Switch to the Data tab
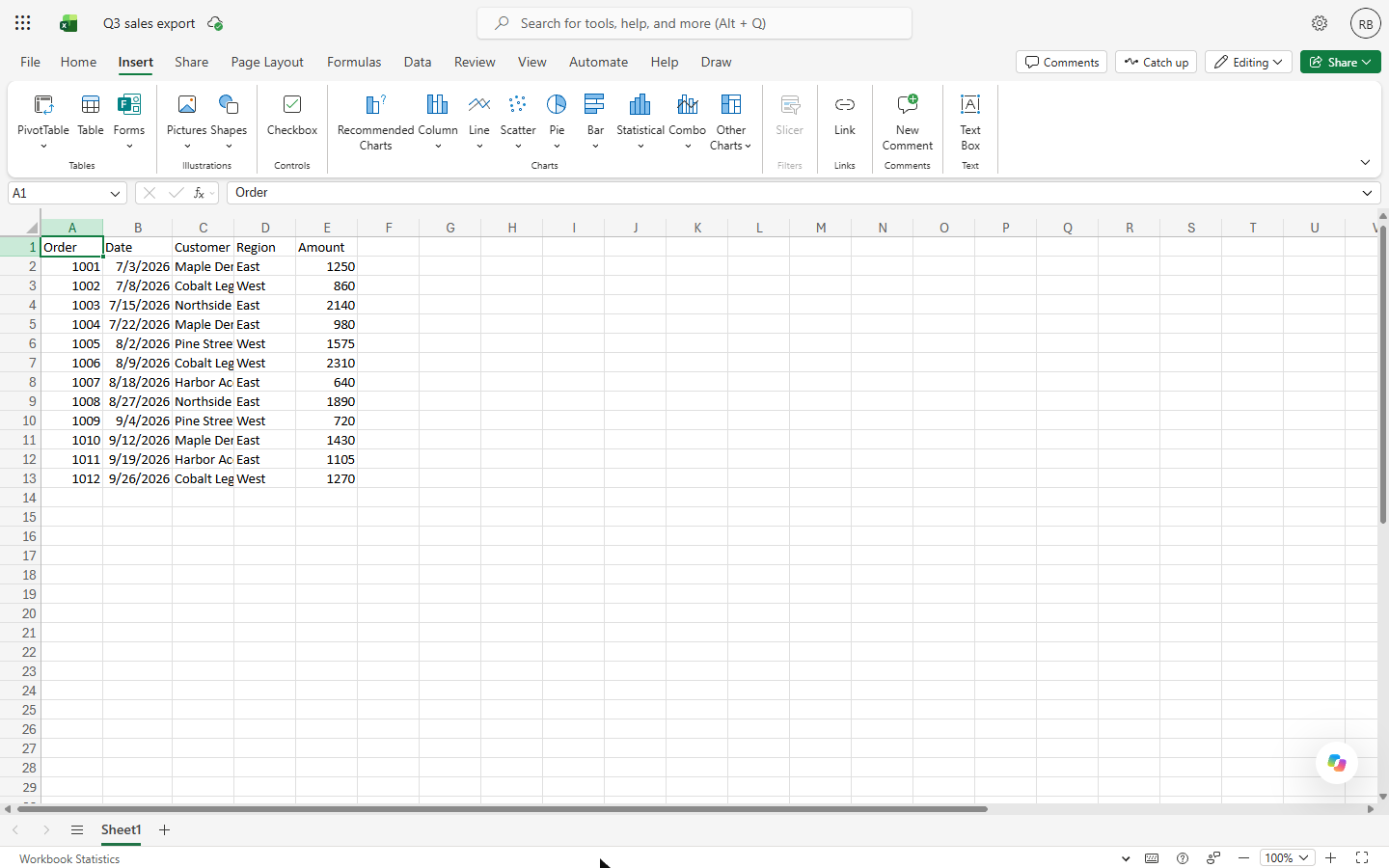Image resolution: width=1389 pixels, height=868 pixels. tap(417, 62)
